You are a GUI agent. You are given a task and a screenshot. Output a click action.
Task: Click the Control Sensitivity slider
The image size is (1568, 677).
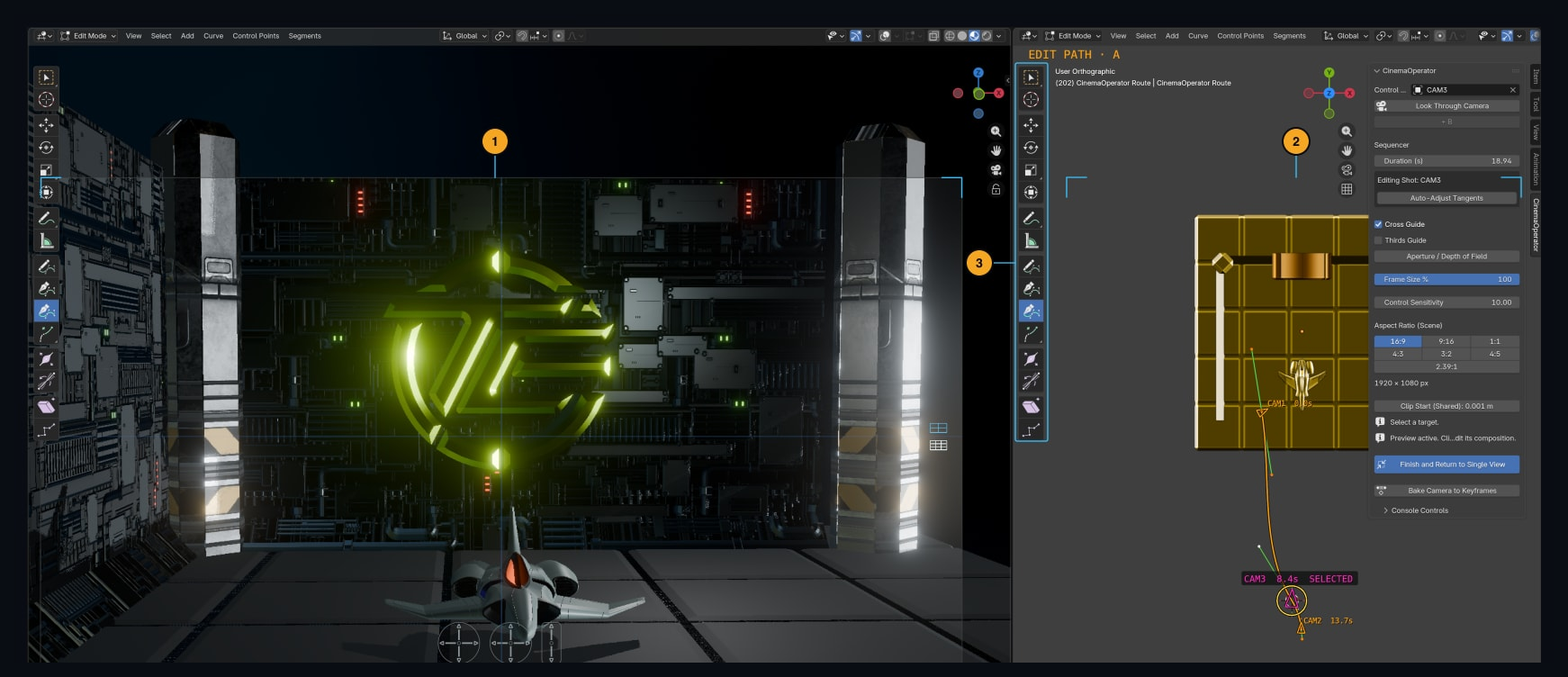1446,302
